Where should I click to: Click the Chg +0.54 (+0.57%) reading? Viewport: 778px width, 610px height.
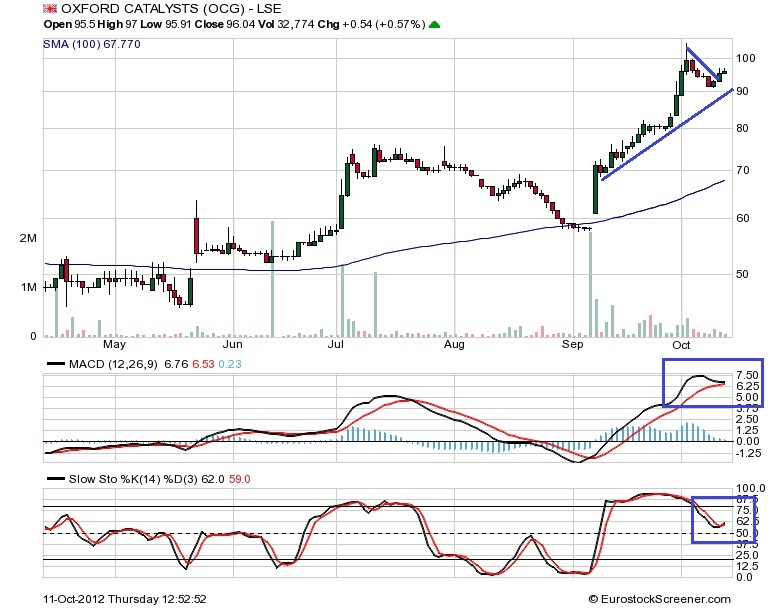(x=371, y=24)
